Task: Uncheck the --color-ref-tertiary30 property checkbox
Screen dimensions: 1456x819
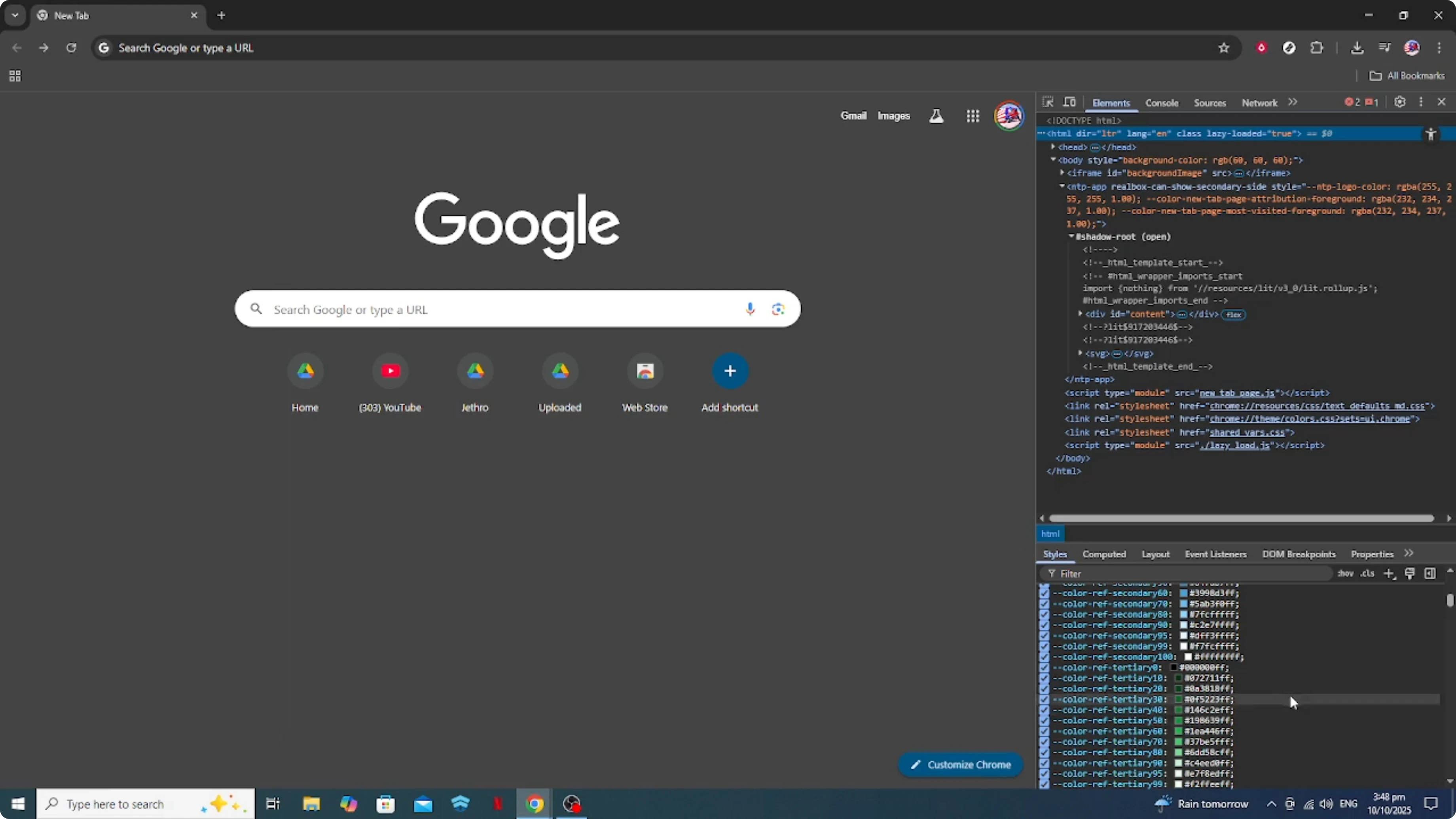Action: [x=1044, y=700]
